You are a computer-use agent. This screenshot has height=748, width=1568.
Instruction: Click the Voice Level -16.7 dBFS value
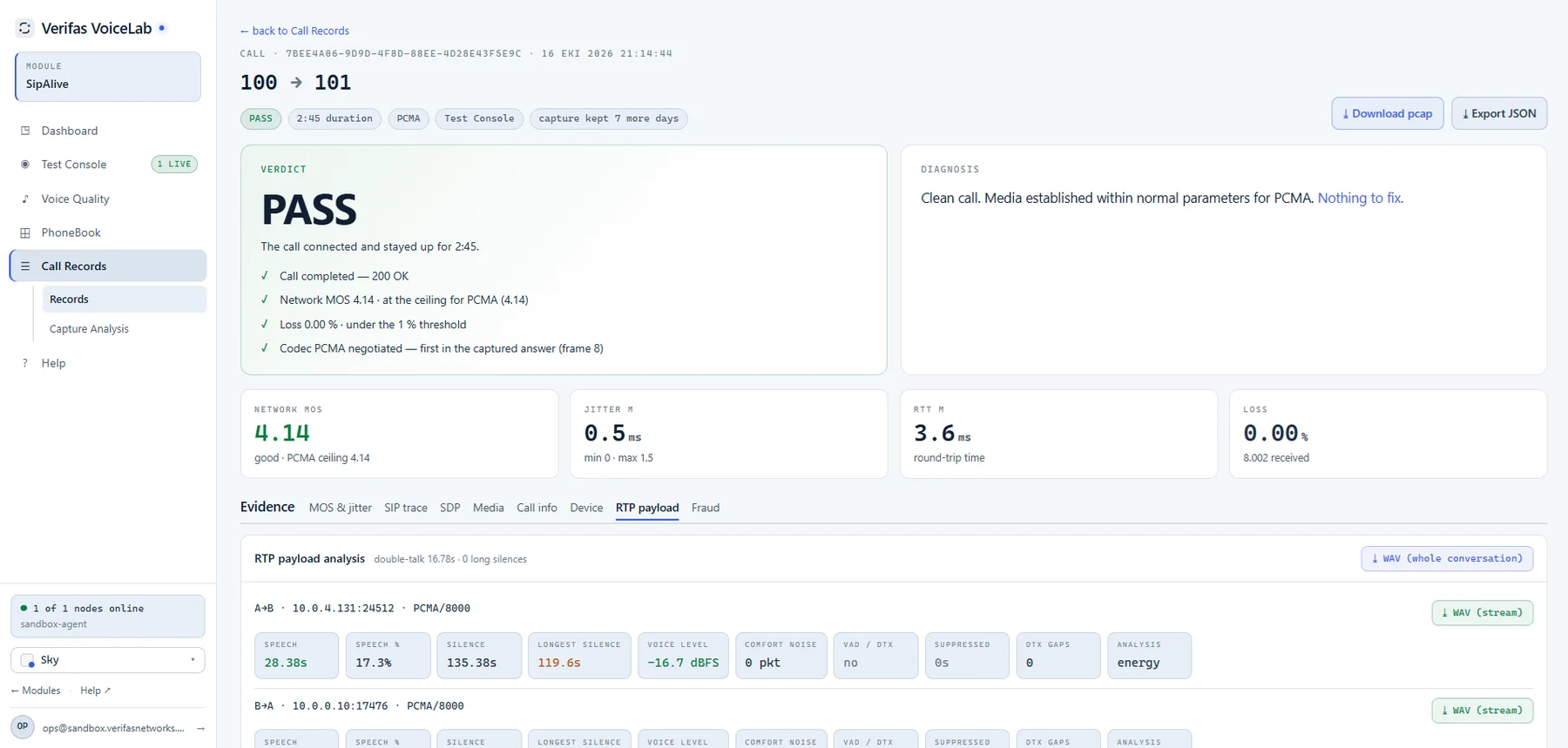click(x=683, y=663)
